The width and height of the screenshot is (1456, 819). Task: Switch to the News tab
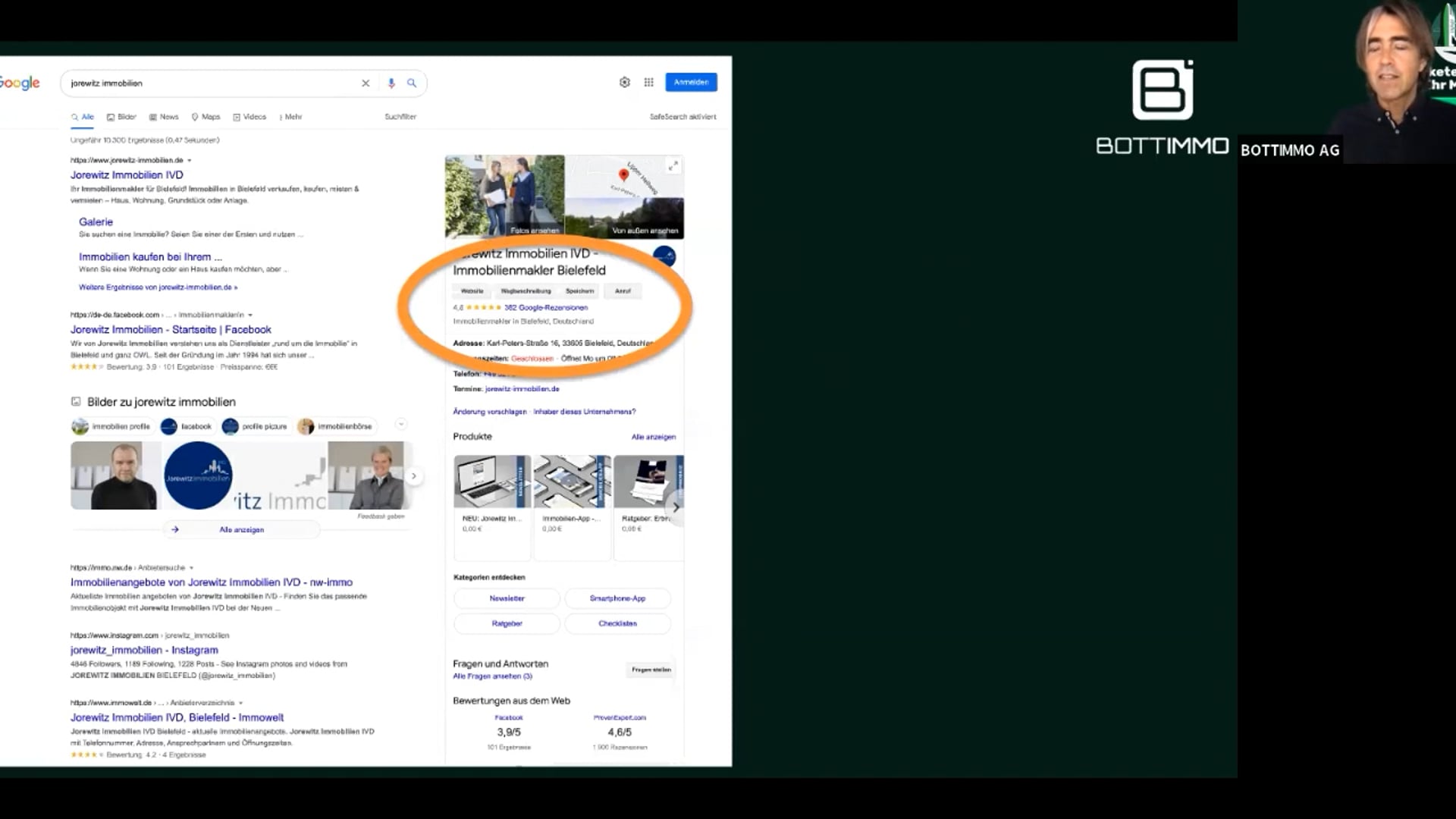(164, 117)
